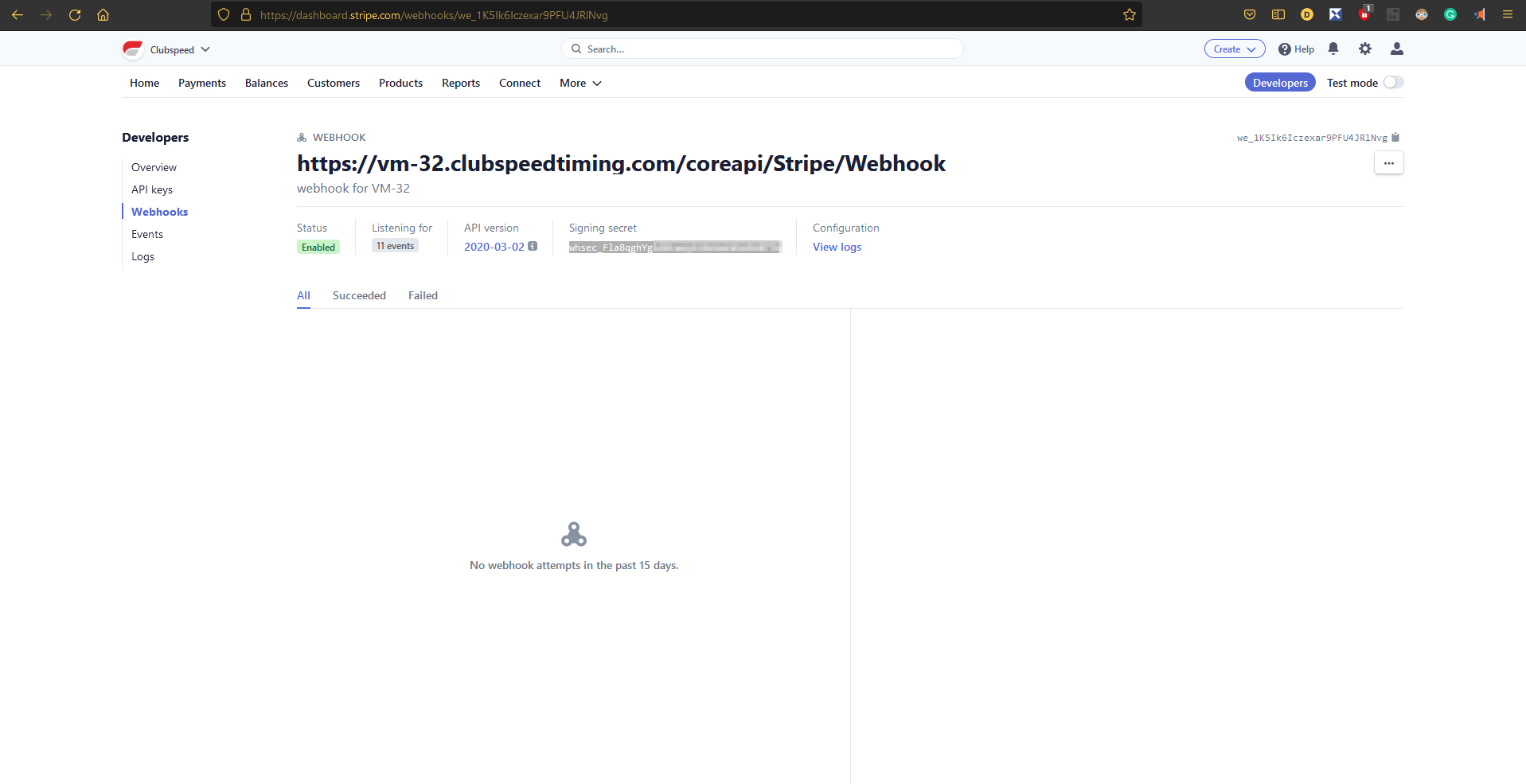Screen dimensions: 1526x784
Task: Open the reader sidebar icon in toolbar
Action: tap(1278, 14)
